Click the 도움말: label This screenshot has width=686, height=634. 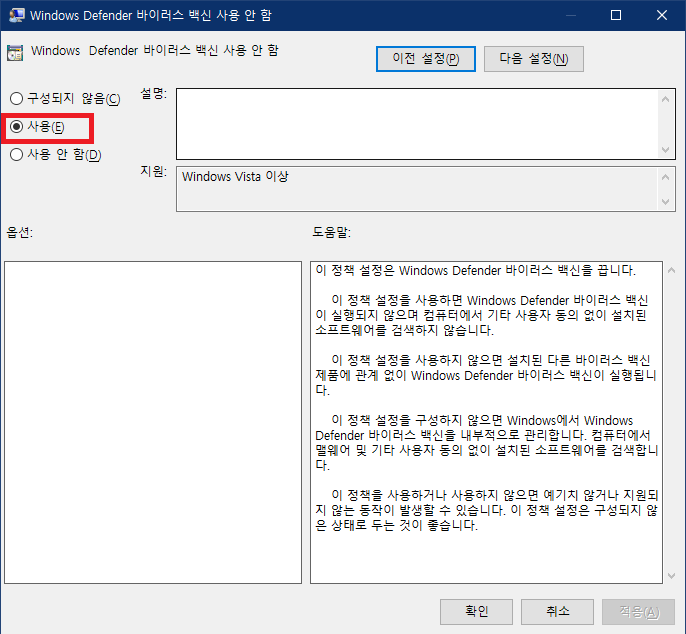332,232
